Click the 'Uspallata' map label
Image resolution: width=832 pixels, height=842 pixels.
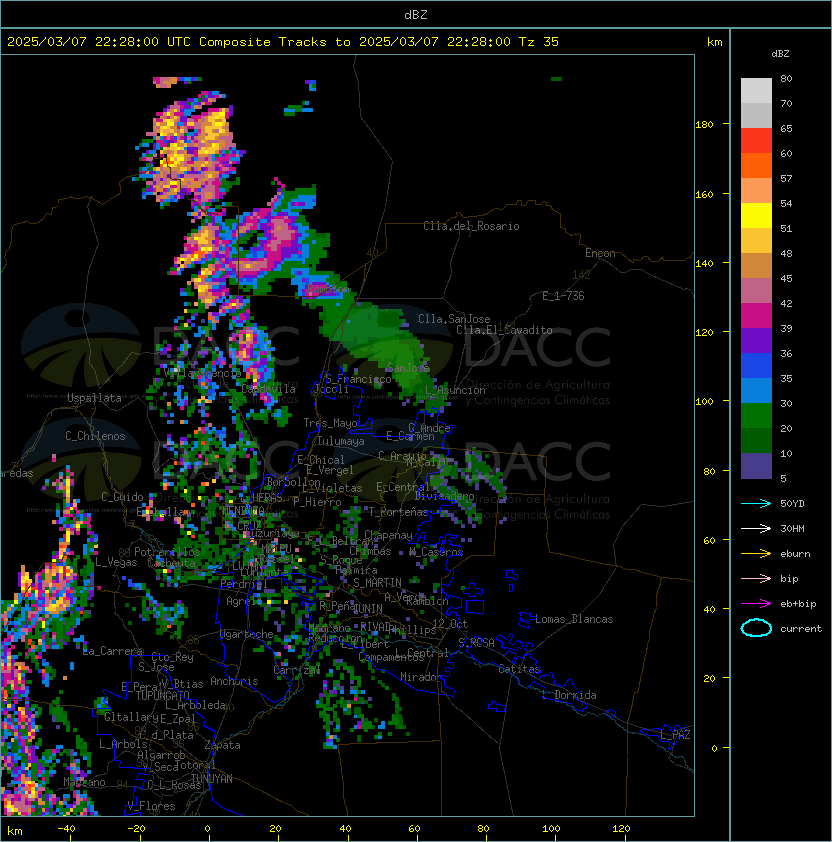click(94, 398)
